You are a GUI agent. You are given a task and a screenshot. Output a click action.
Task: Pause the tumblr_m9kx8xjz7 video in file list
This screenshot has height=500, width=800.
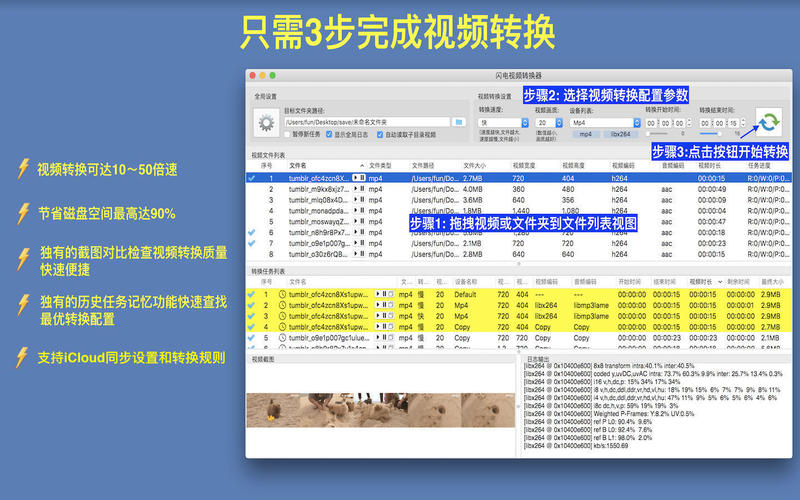pos(361,188)
